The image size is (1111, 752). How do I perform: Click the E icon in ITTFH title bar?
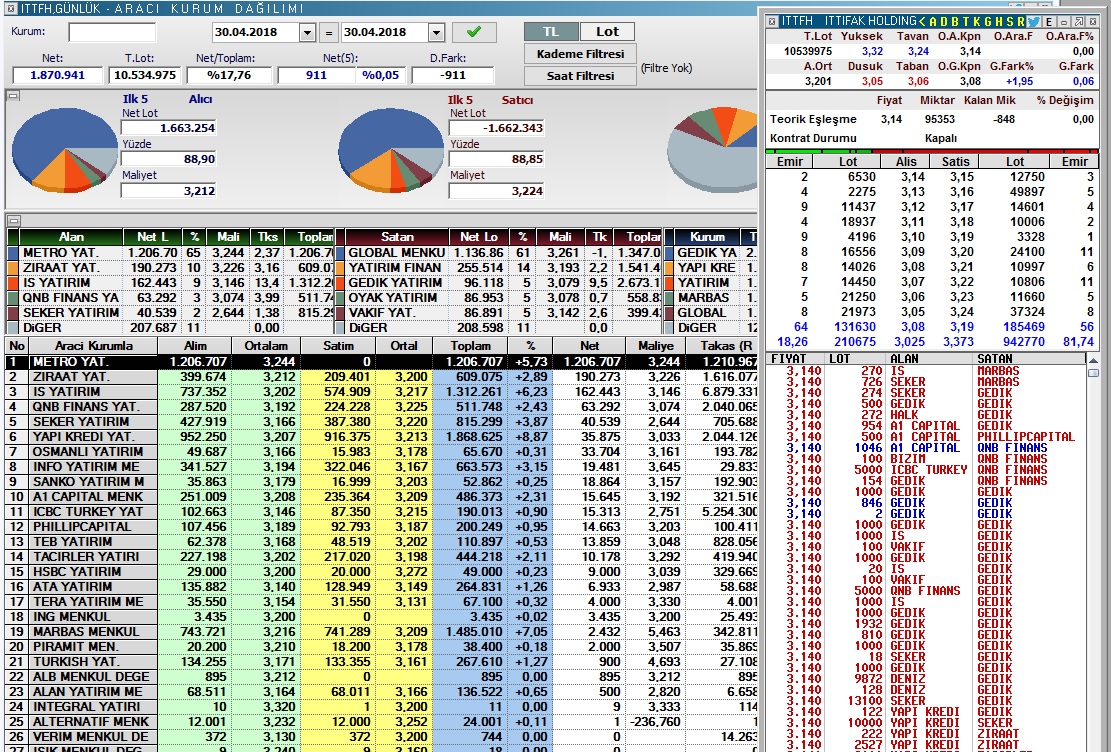click(1049, 22)
